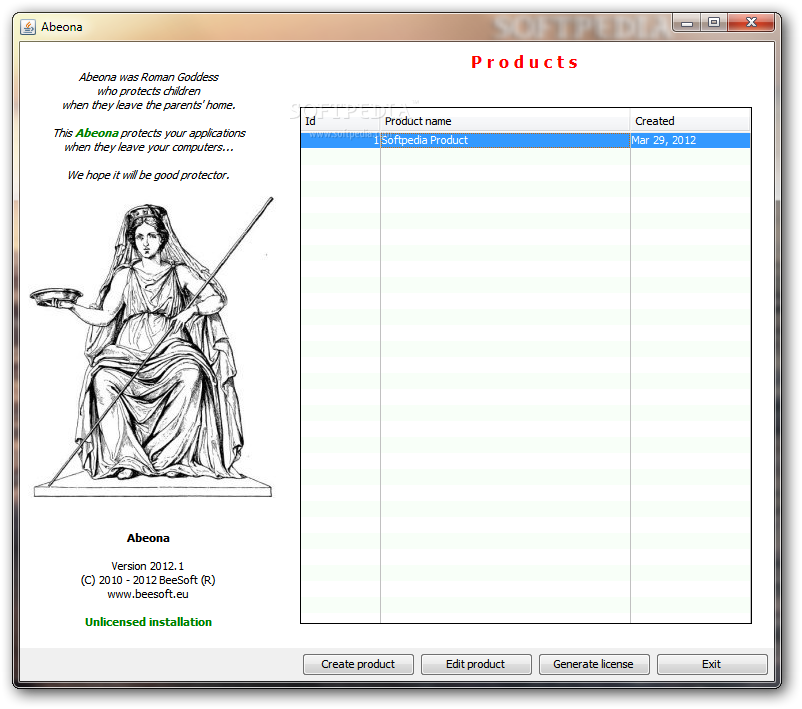
Task: Click the green Abeona word in description
Action: click(97, 133)
